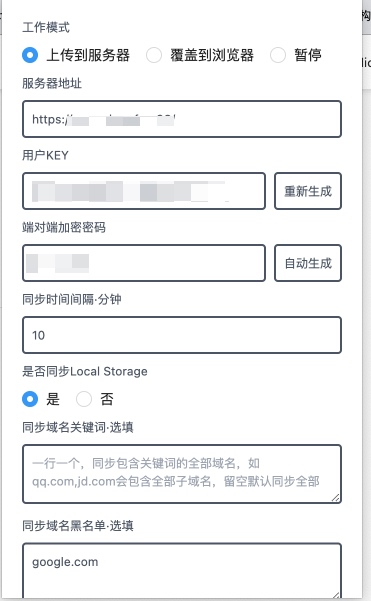Image resolution: width=371 pixels, height=601 pixels.
Task: Click the 重新生成 button
Action: pos(308,191)
